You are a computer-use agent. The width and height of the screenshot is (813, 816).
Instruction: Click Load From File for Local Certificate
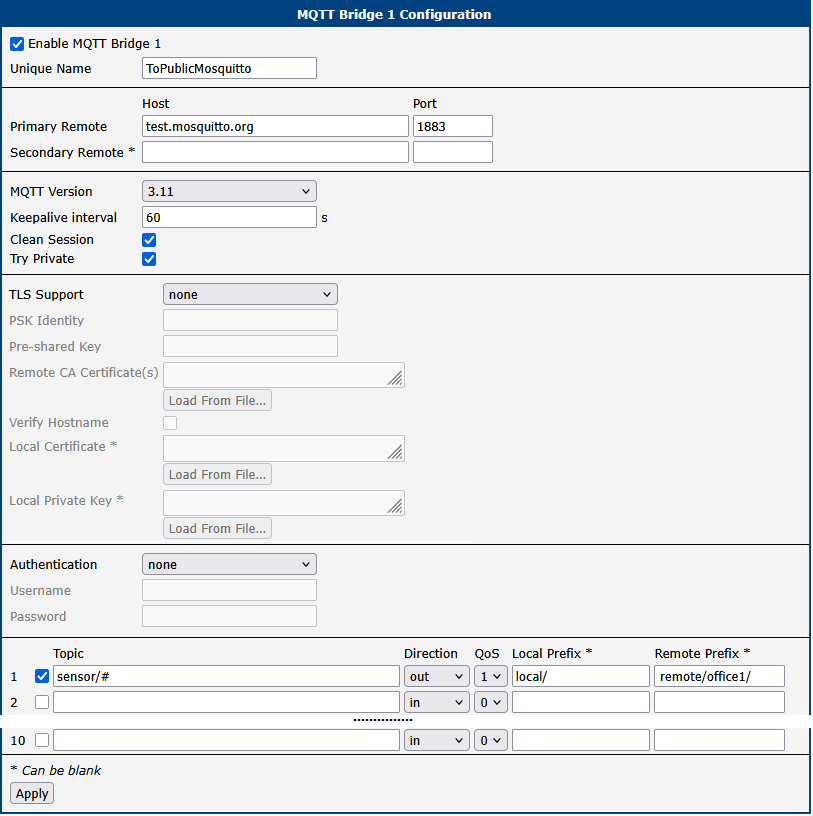(217, 475)
